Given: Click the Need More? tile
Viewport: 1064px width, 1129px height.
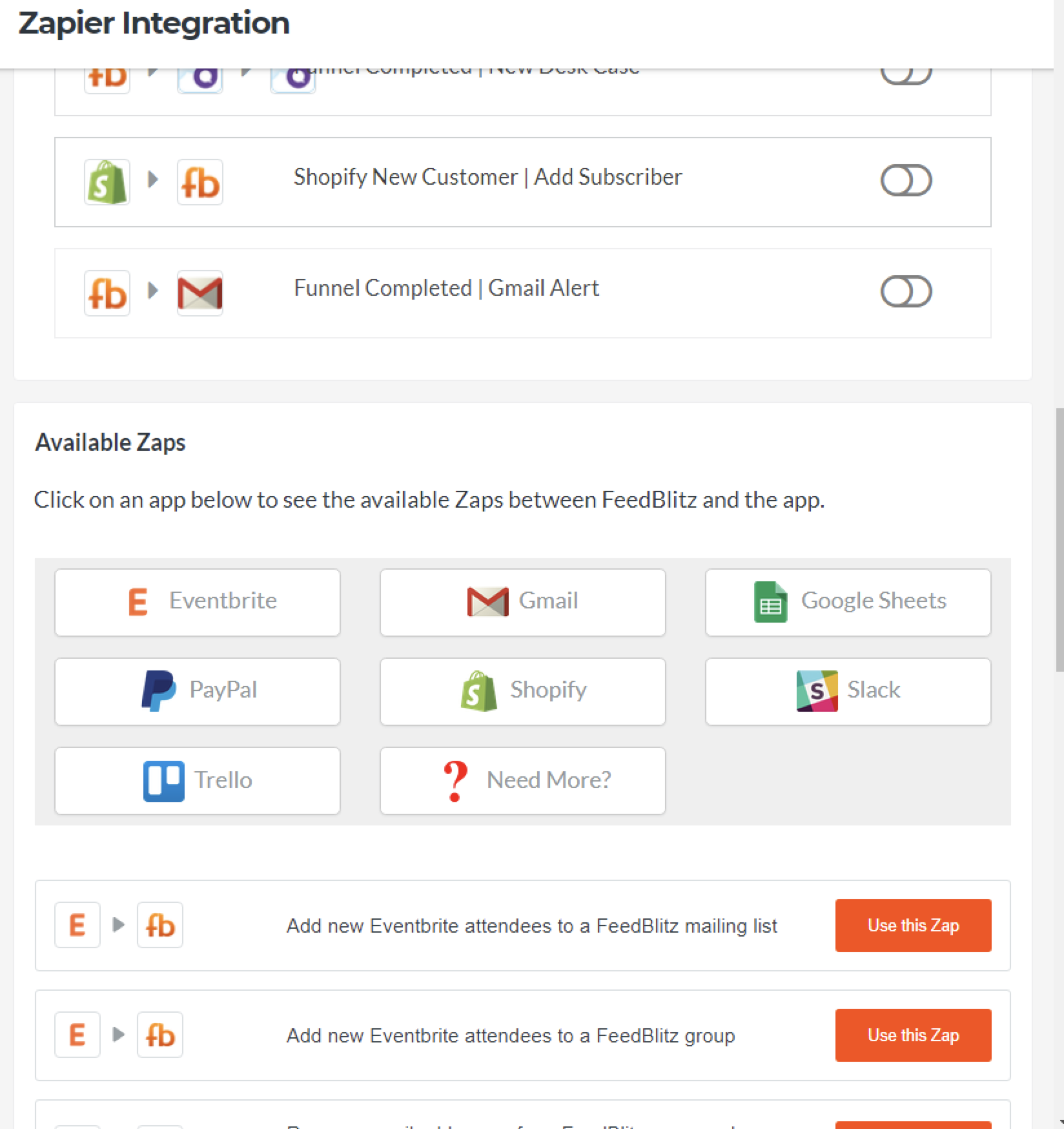Looking at the screenshot, I should 523,780.
